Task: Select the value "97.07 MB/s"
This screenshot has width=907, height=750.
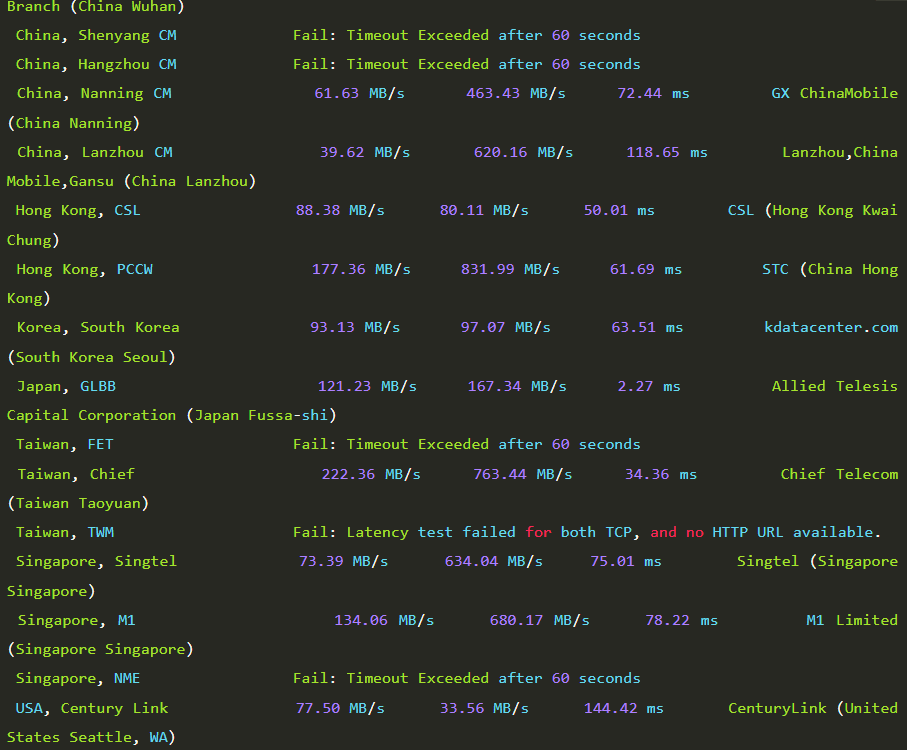Action: [506, 327]
